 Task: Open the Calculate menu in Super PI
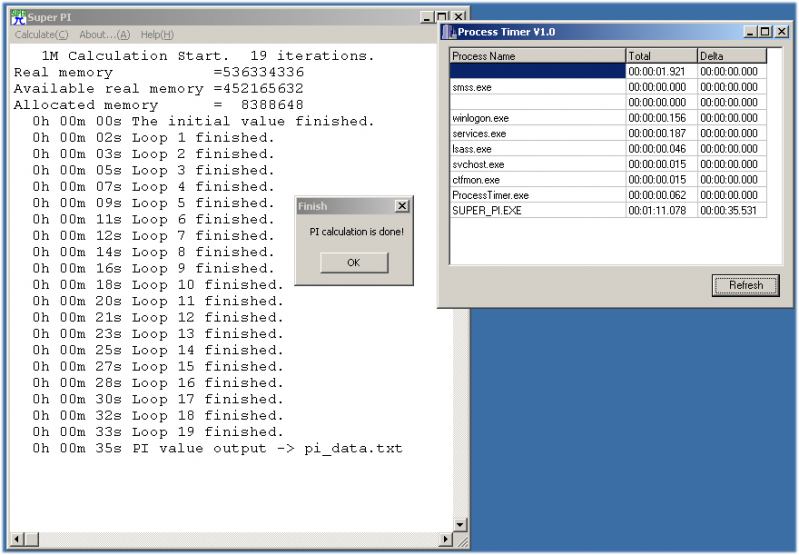pyautogui.click(x=41, y=35)
